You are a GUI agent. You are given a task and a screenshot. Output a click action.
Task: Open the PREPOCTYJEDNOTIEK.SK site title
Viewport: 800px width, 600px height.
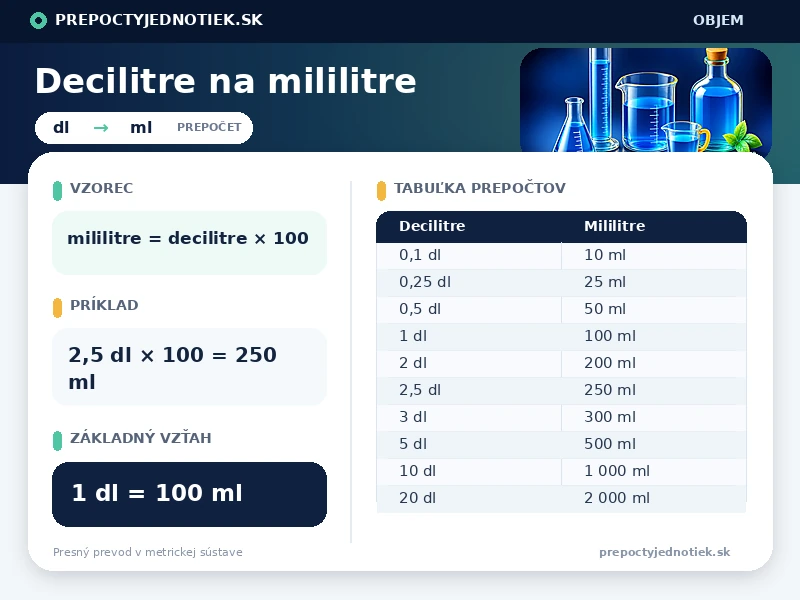(159, 20)
